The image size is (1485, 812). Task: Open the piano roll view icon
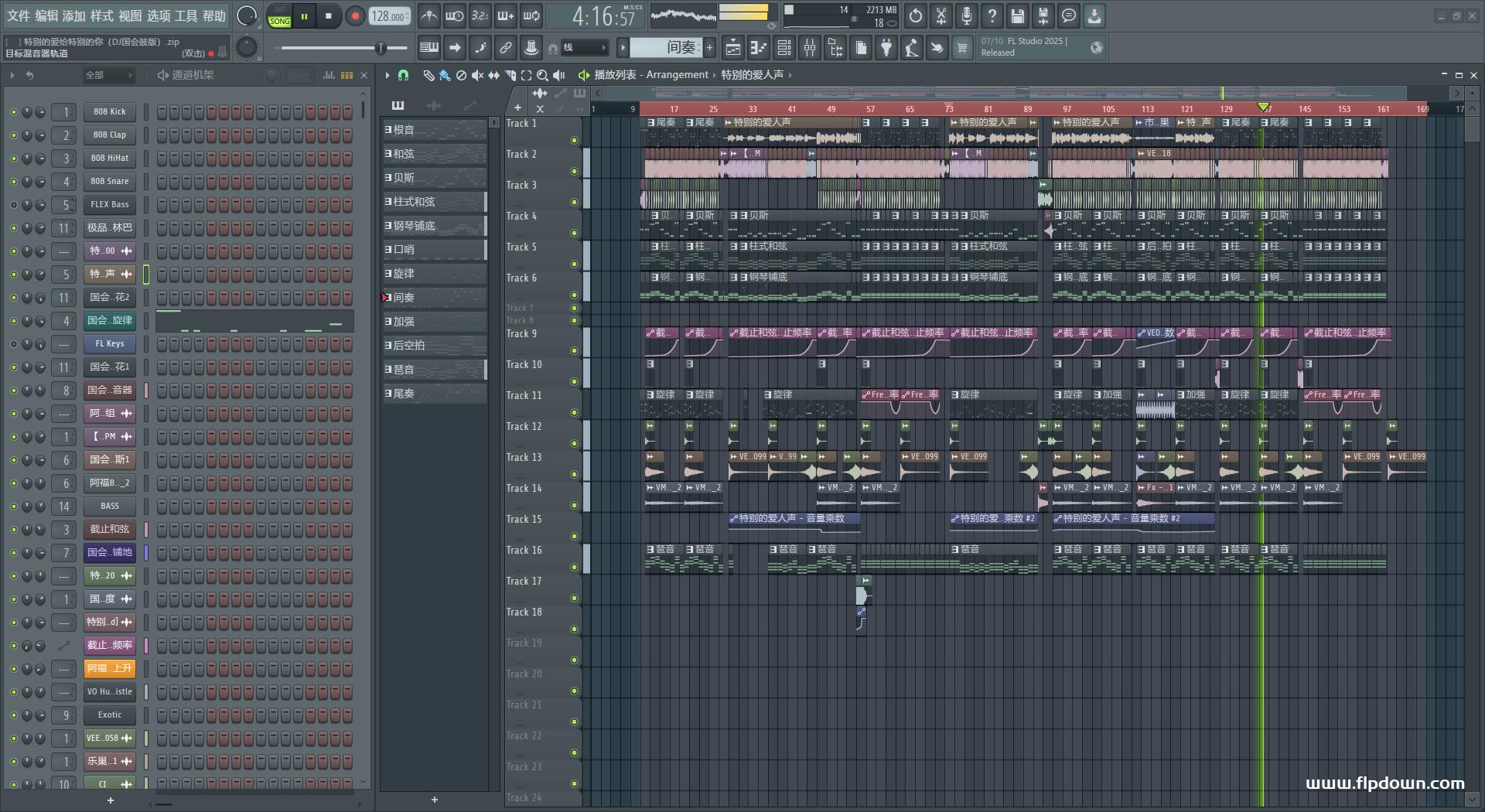coord(758,48)
